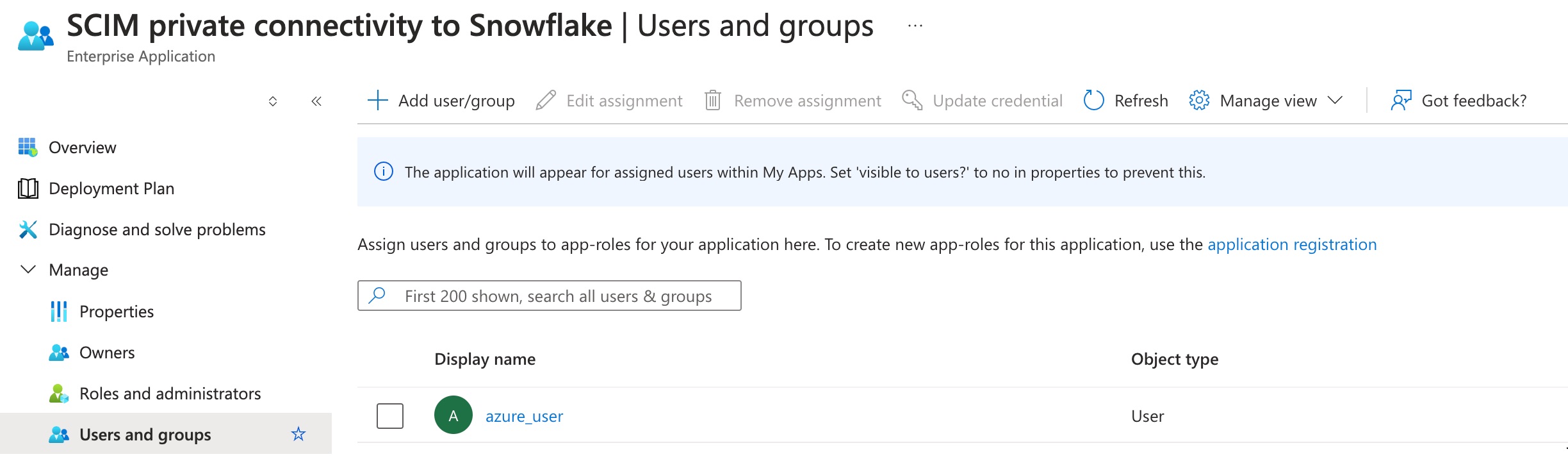The height and width of the screenshot is (459, 1568).
Task: Click the Manage view gear icon
Action: point(1198,101)
